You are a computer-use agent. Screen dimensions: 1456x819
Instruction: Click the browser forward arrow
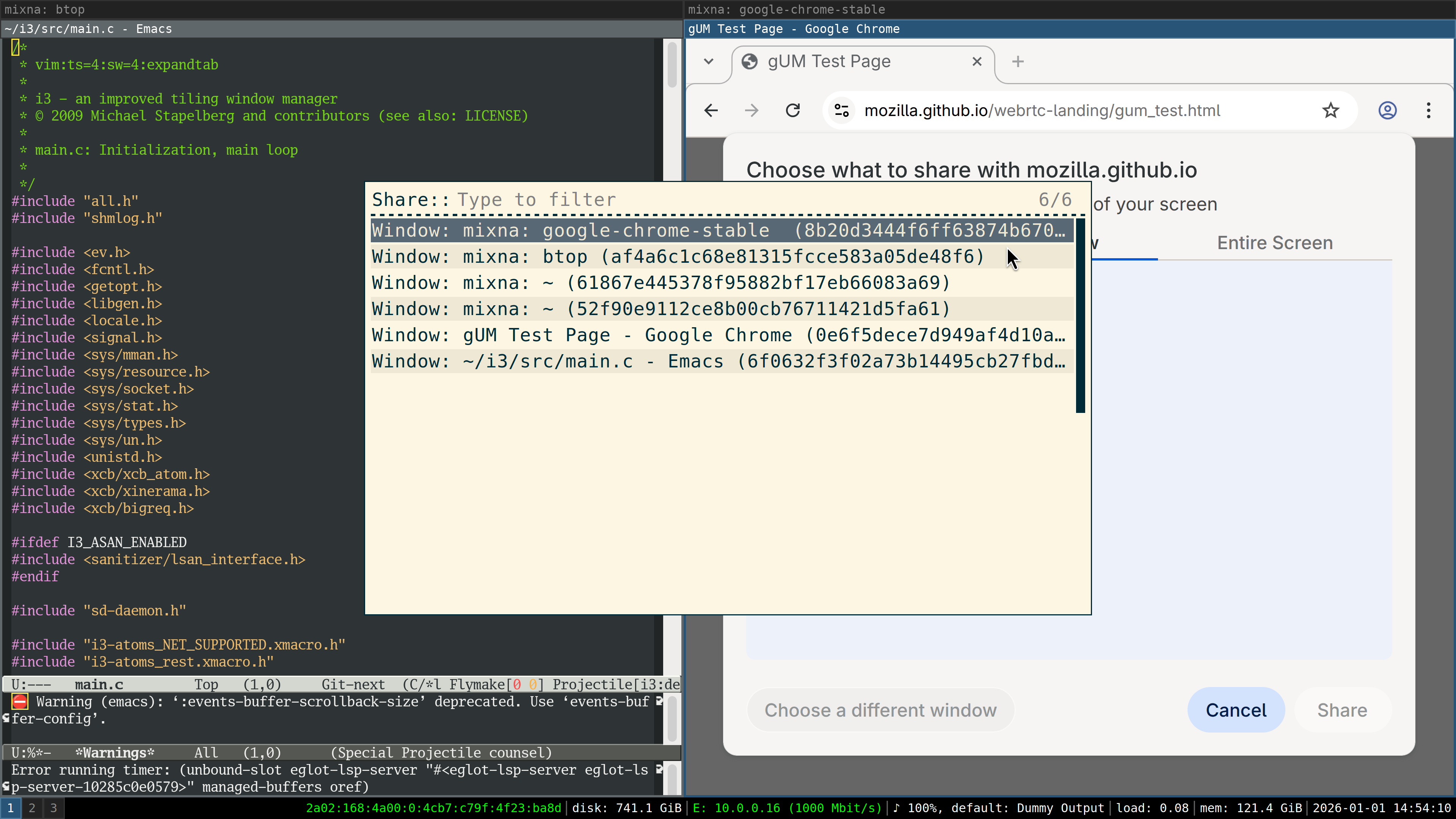click(752, 110)
